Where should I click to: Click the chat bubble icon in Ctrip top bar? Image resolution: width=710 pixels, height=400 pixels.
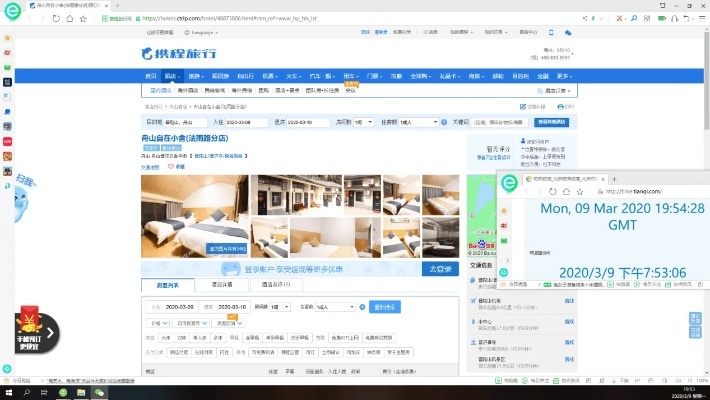[x=568, y=32]
